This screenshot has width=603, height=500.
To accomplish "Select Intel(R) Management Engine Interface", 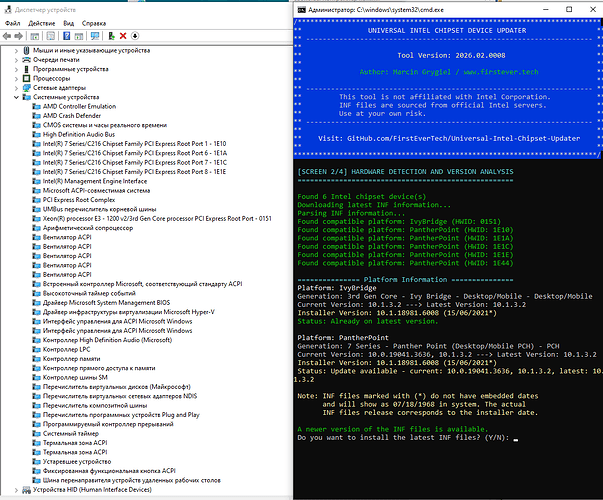I will tap(95, 181).
